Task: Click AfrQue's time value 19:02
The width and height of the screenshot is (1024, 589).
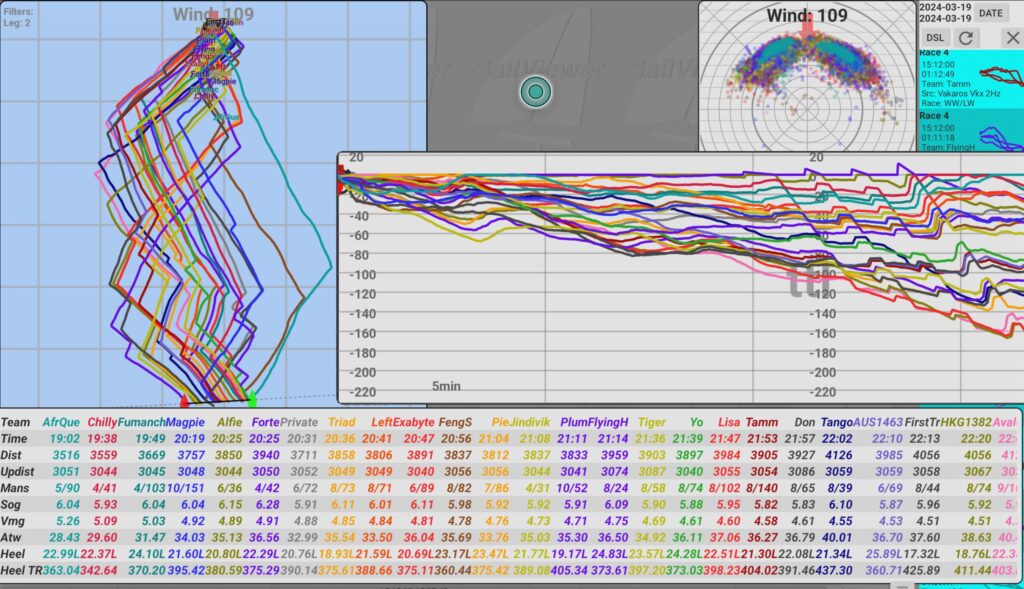Action: [65, 439]
